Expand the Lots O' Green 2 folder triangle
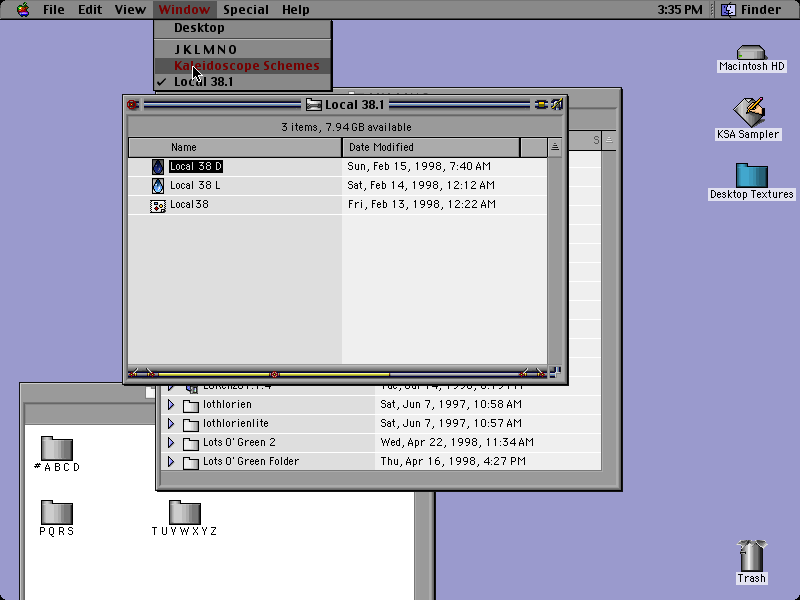The height and width of the screenshot is (600, 800). [171, 442]
